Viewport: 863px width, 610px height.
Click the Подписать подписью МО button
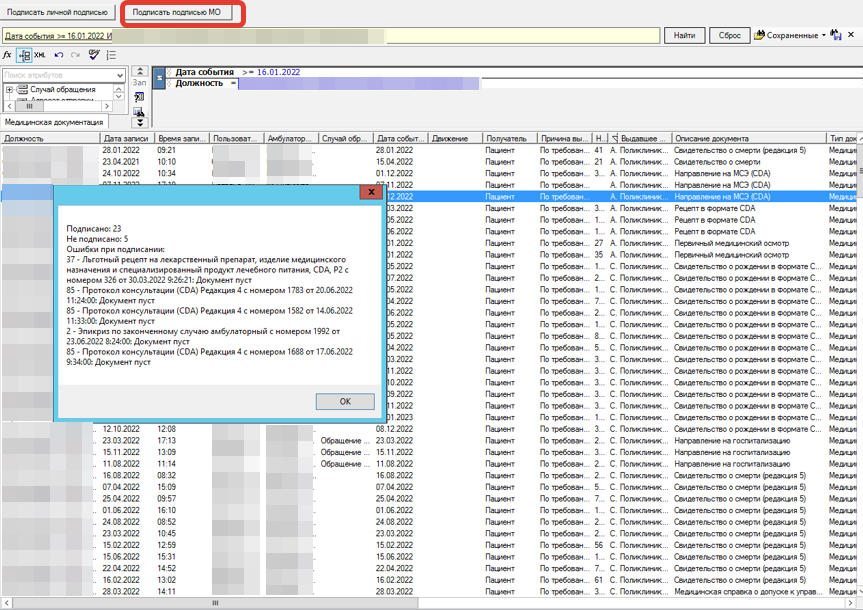[176, 12]
